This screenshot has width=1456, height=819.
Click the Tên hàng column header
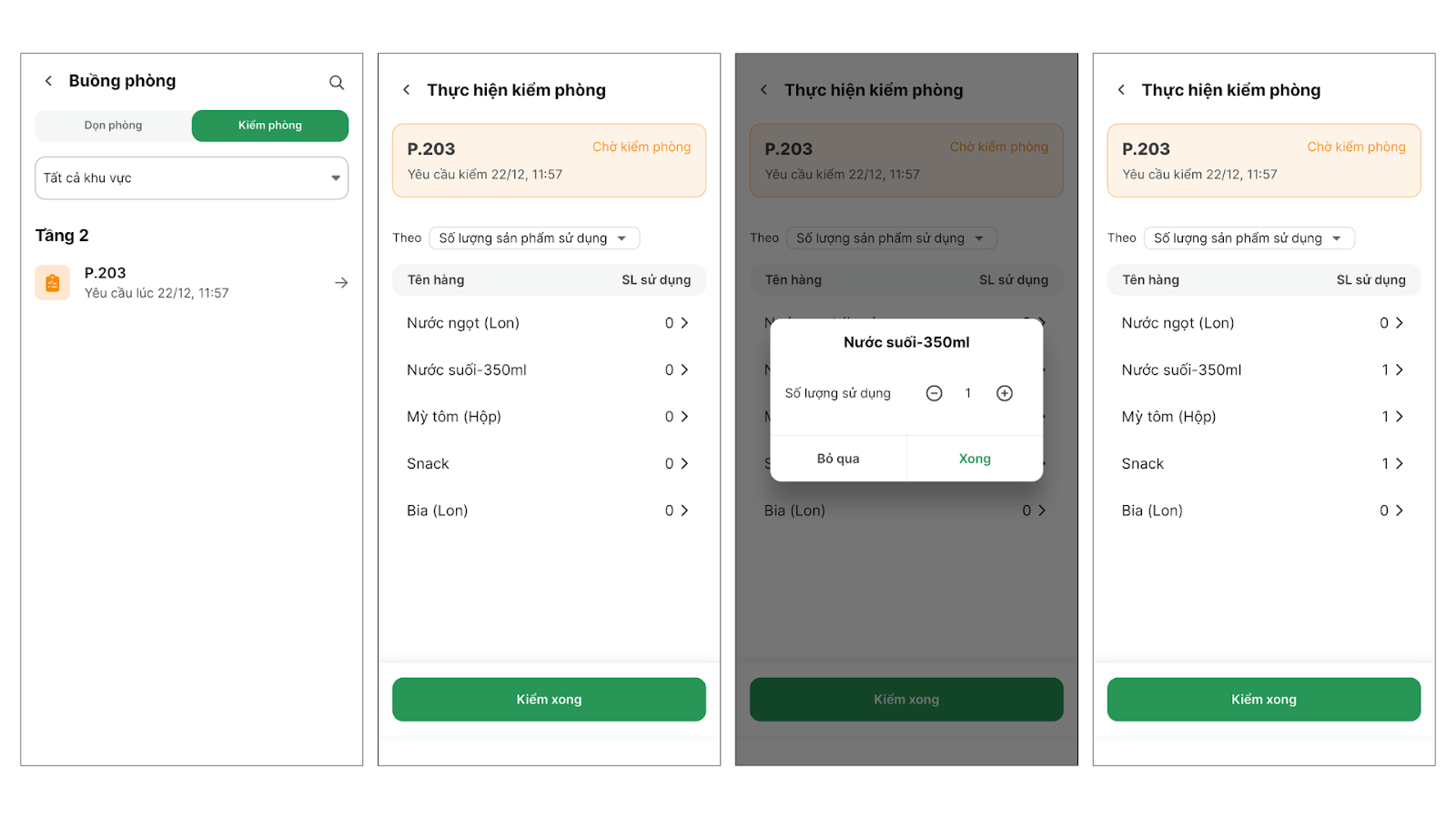pyautogui.click(x=436, y=280)
